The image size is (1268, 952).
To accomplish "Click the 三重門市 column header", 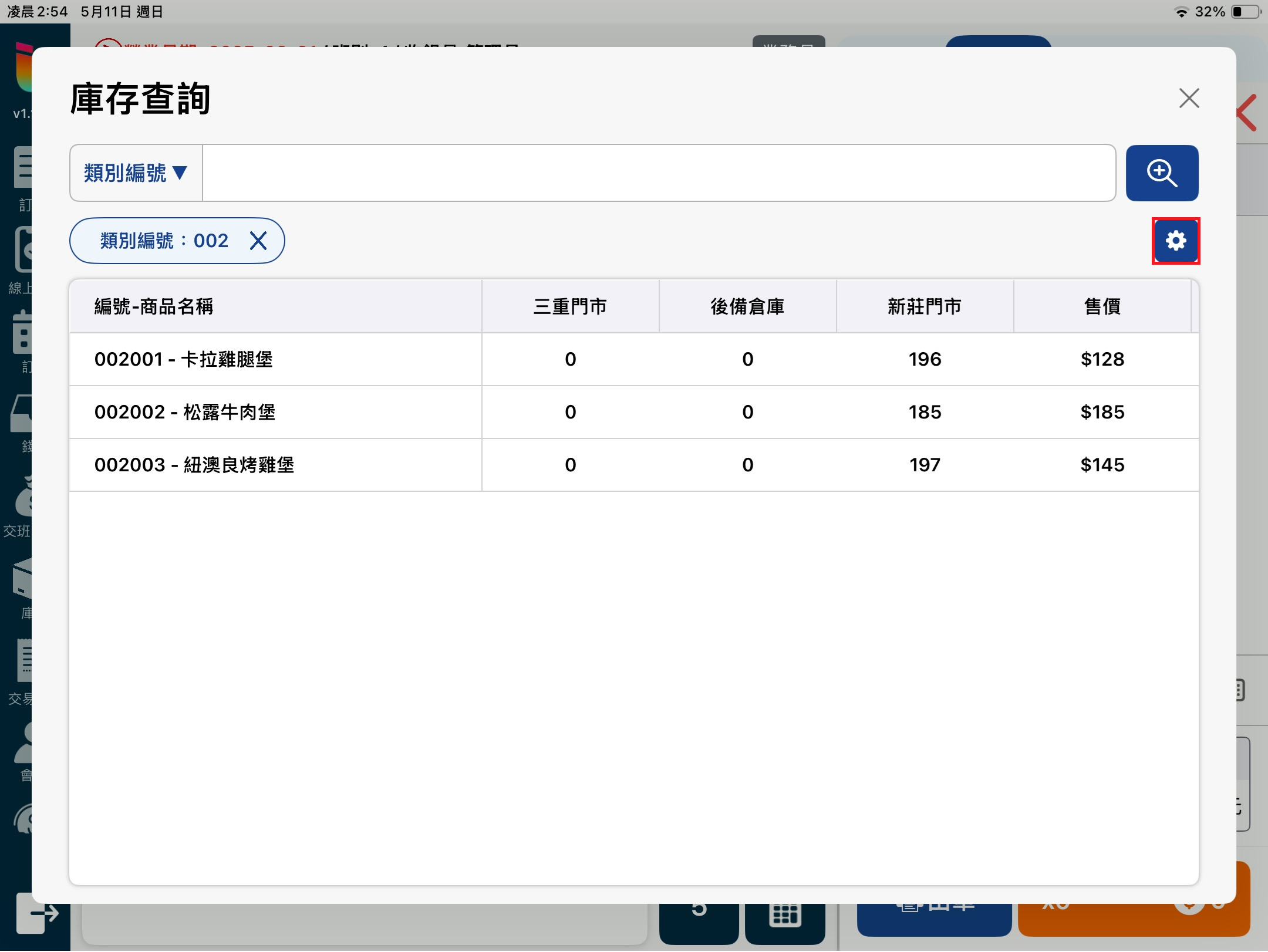I will pos(570,306).
